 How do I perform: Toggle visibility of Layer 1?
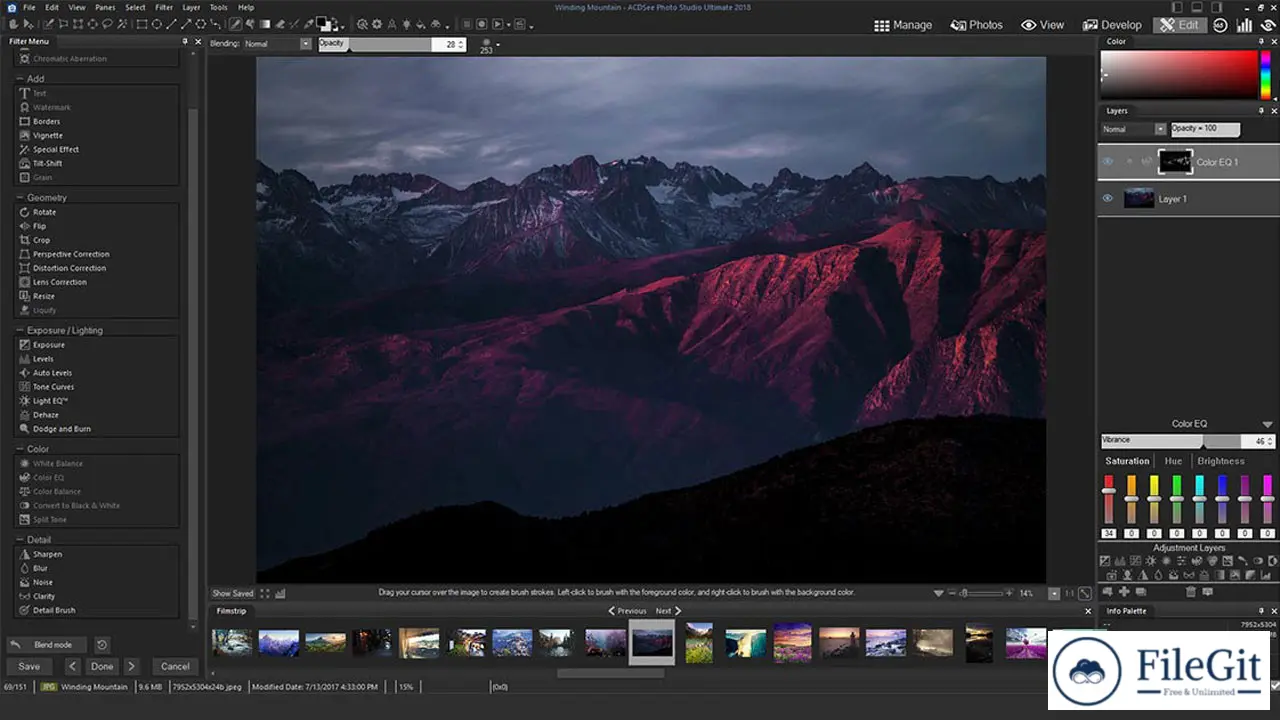[x=1107, y=198]
